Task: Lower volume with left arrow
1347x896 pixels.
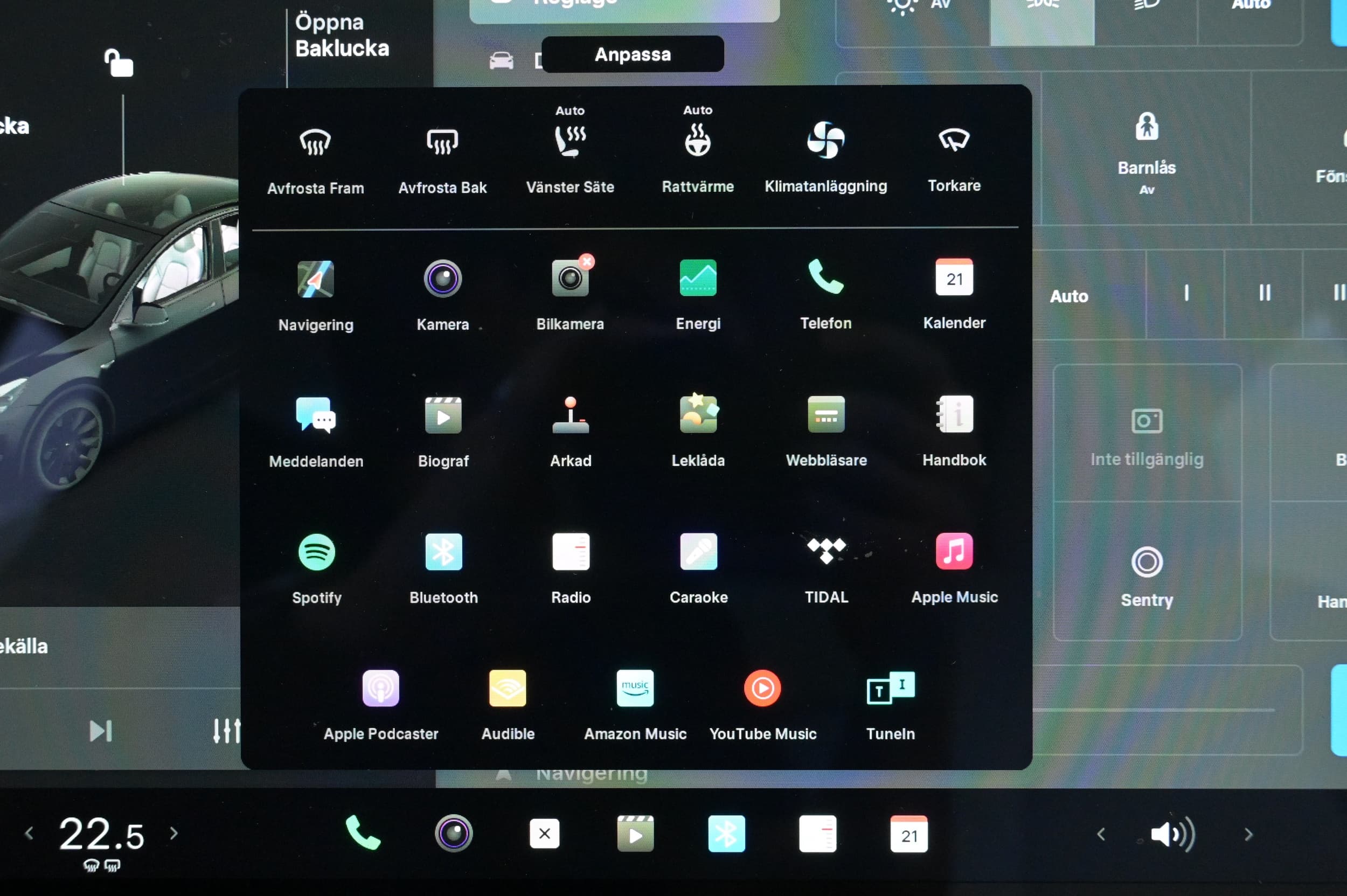Action: 1101,834
